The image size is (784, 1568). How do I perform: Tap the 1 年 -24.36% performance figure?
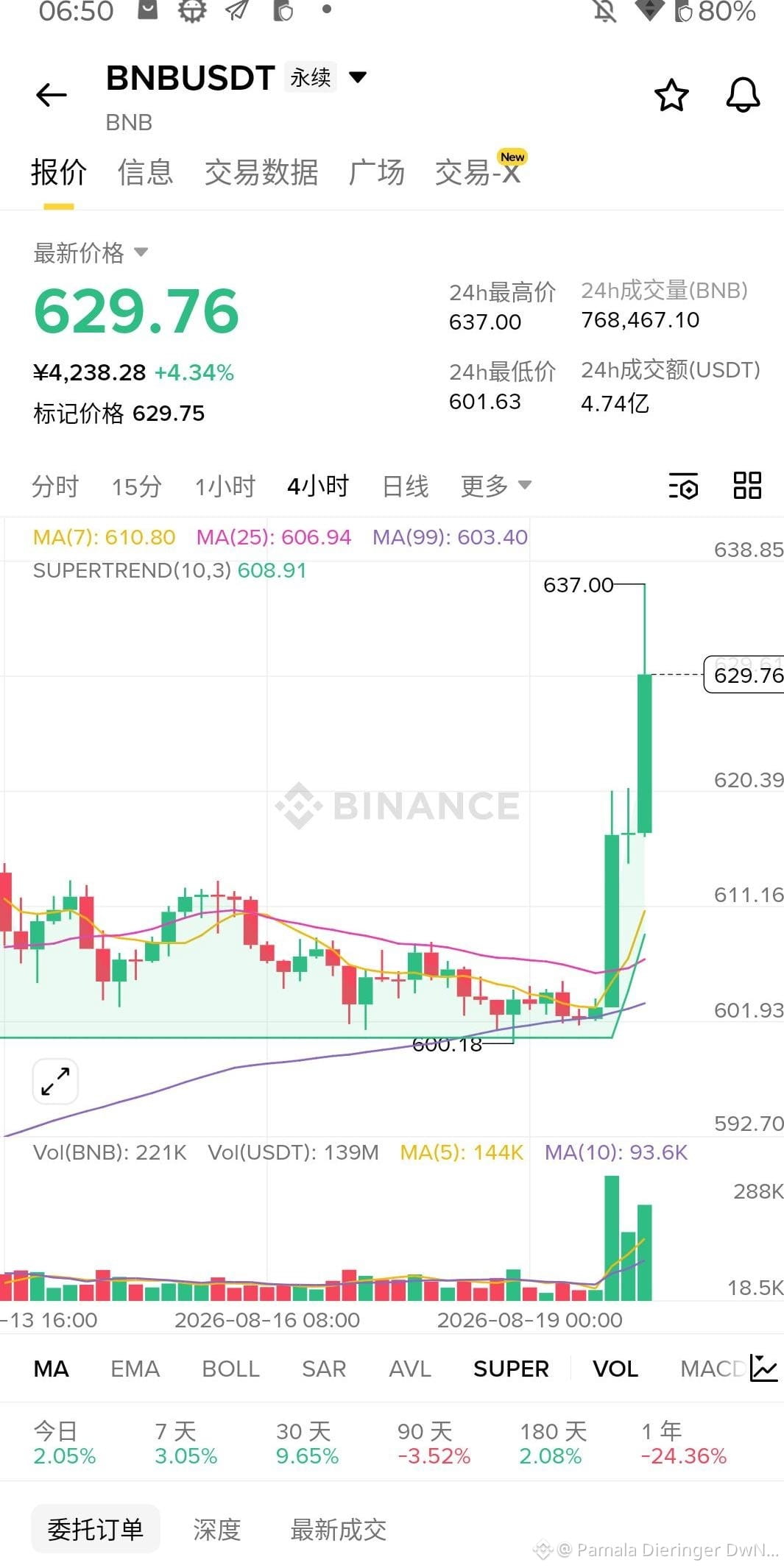tap(684, 1443)
